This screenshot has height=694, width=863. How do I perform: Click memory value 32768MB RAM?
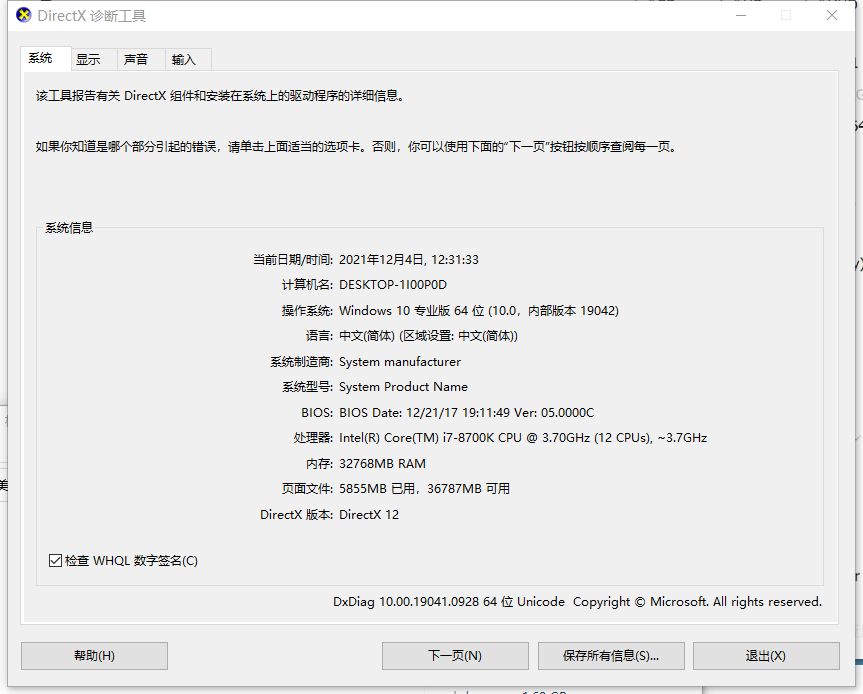pyautogui.click(x=383, y=463)
